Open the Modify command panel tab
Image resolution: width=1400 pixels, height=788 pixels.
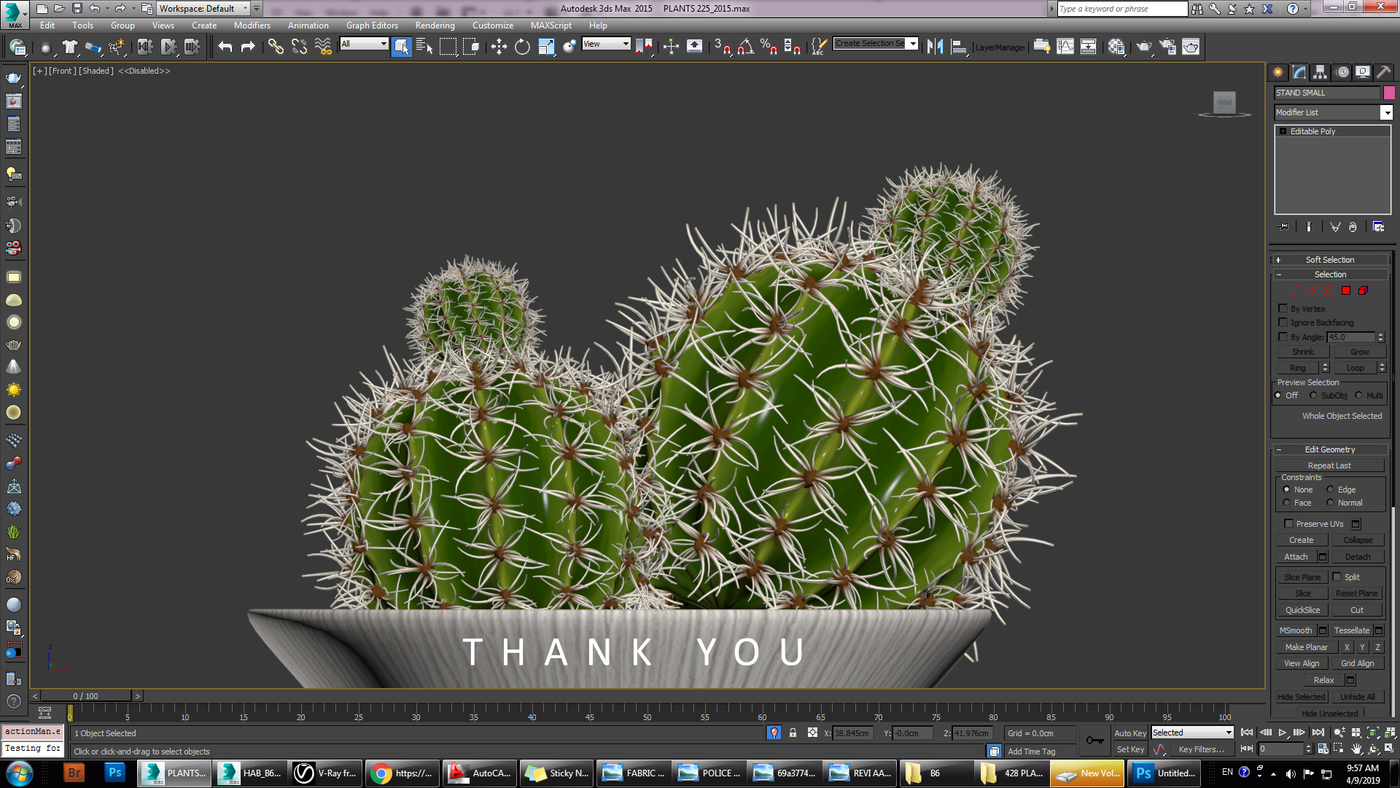[x=1299, y=72]
